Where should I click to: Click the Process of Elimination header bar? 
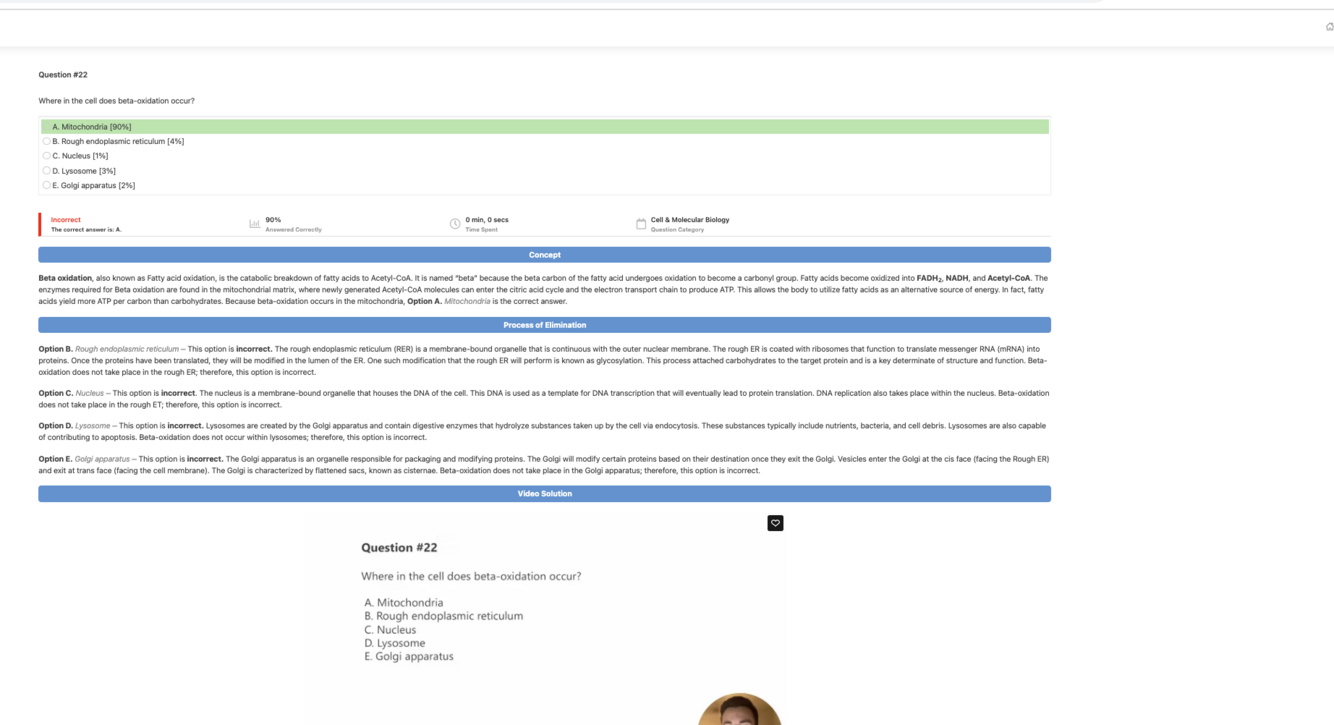click(x=544, y=325)
